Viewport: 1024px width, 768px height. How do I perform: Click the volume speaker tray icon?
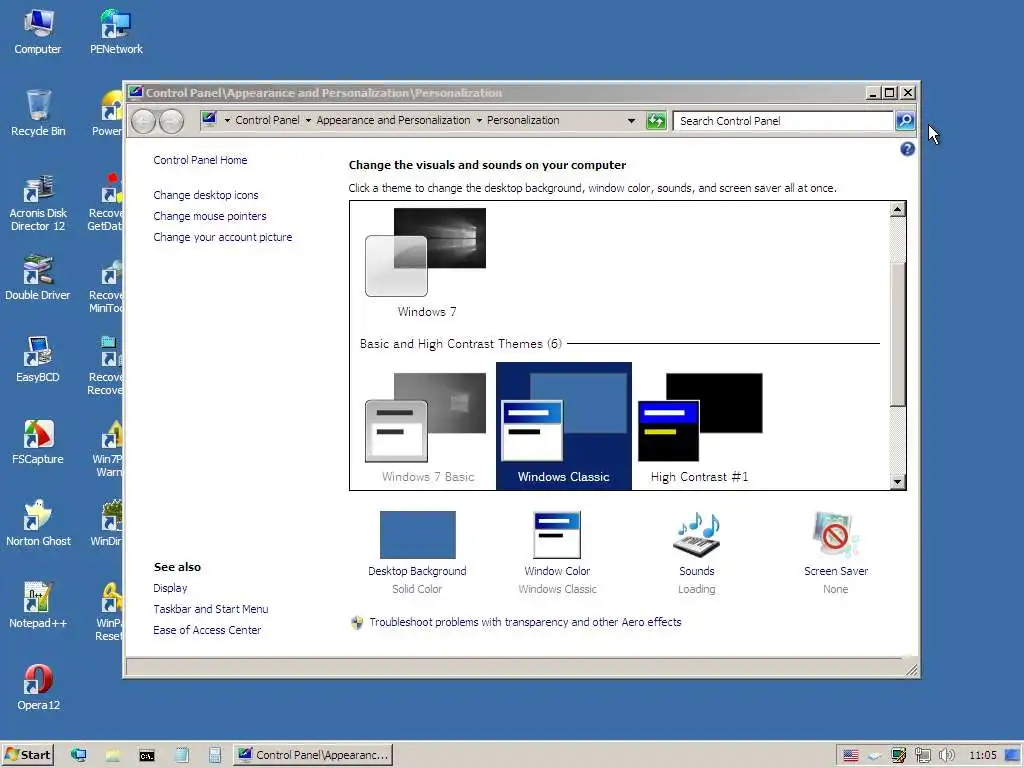click(946, 756)
